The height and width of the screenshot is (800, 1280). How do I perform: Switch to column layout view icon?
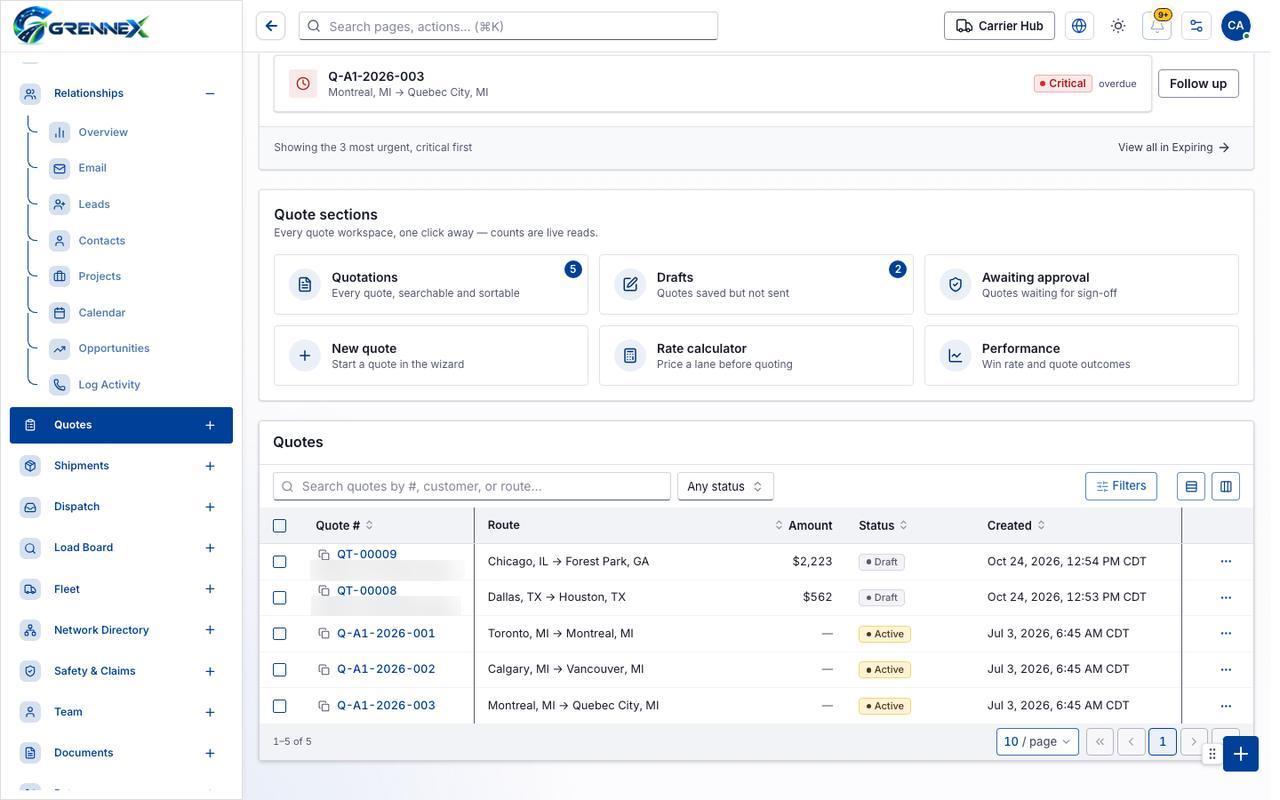click(1226, 487)
